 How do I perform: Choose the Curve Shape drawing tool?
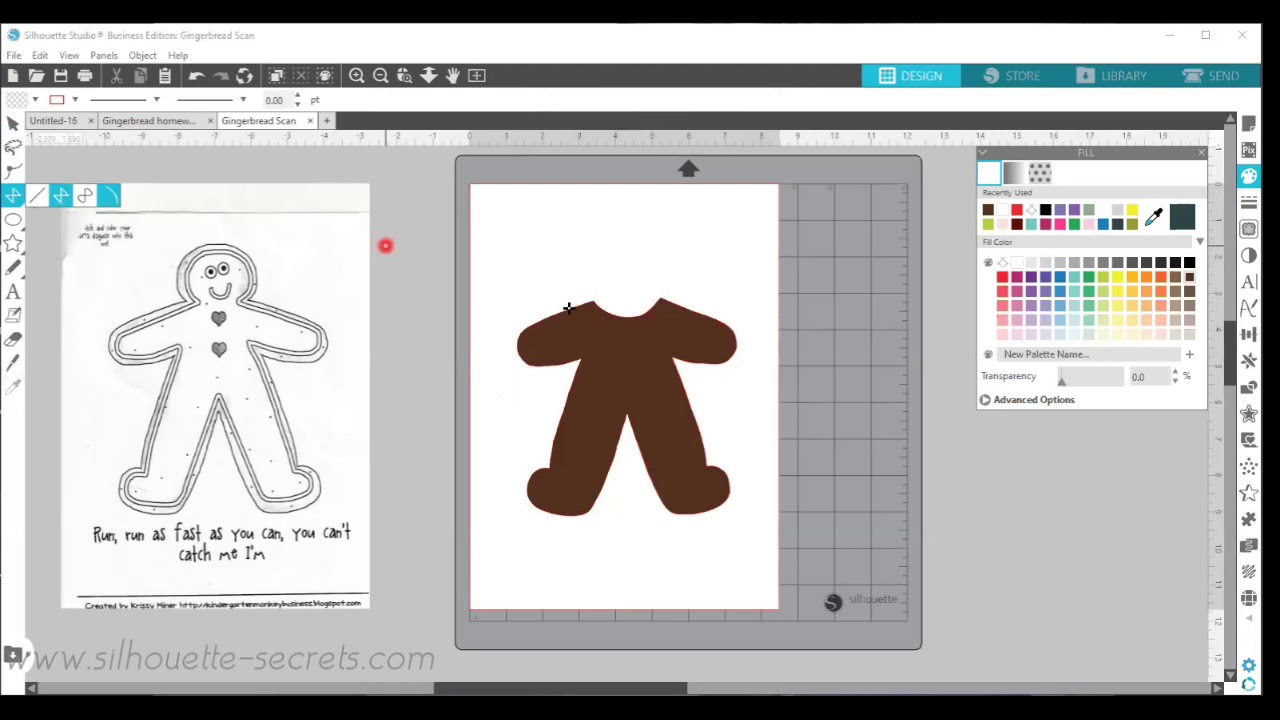point(85,196)
